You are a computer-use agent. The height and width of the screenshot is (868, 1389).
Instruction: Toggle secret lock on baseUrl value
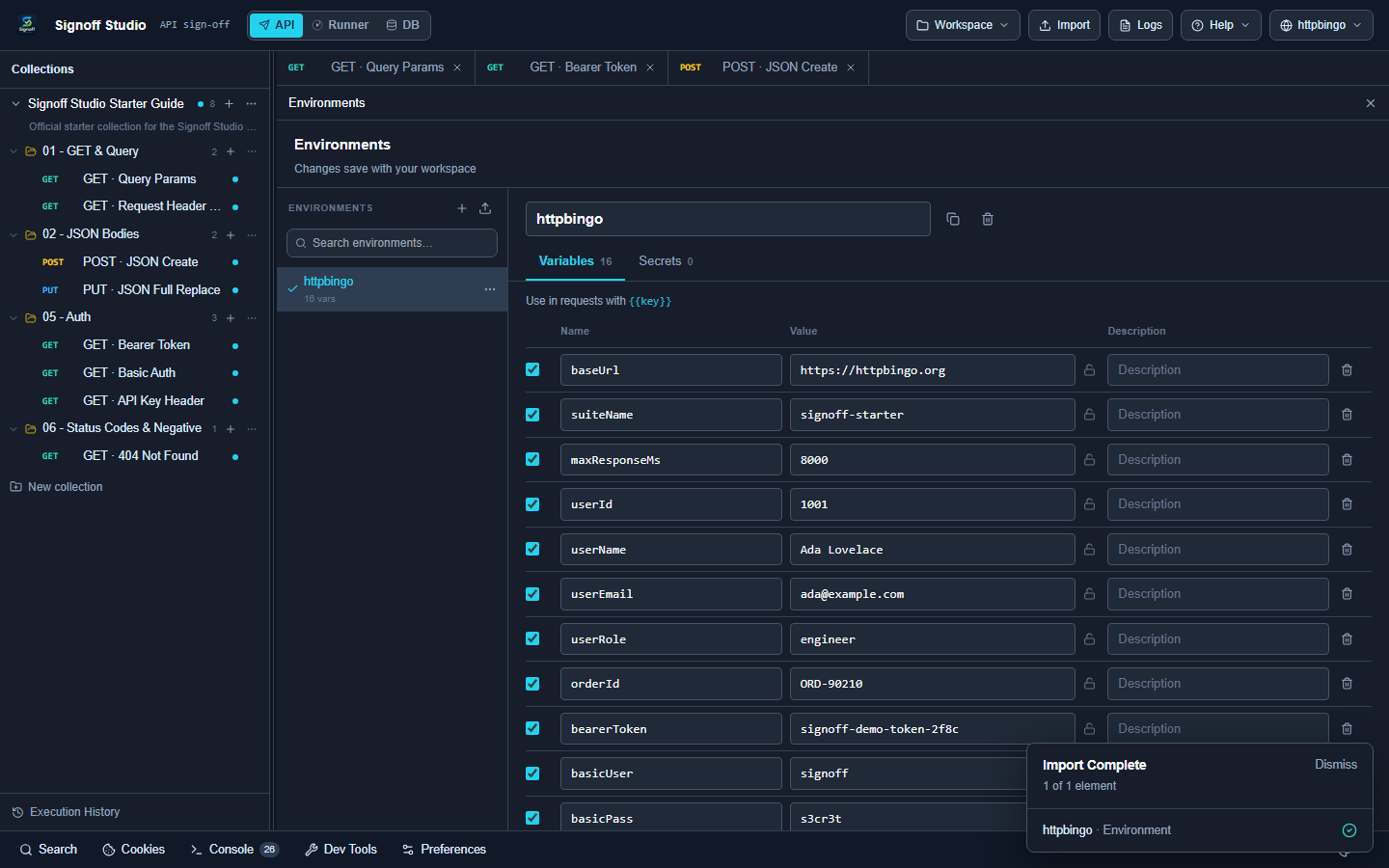coord(1090,370)
